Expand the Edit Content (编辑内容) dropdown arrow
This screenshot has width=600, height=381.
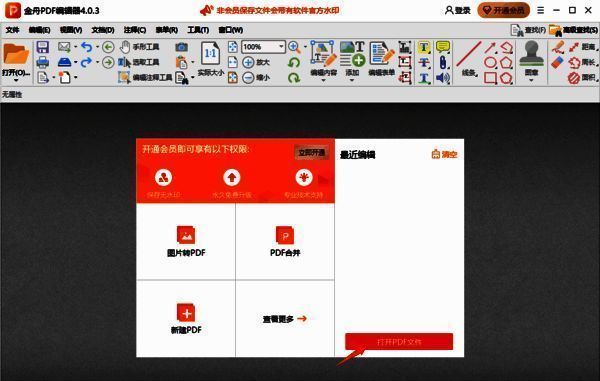coord(323,80)
